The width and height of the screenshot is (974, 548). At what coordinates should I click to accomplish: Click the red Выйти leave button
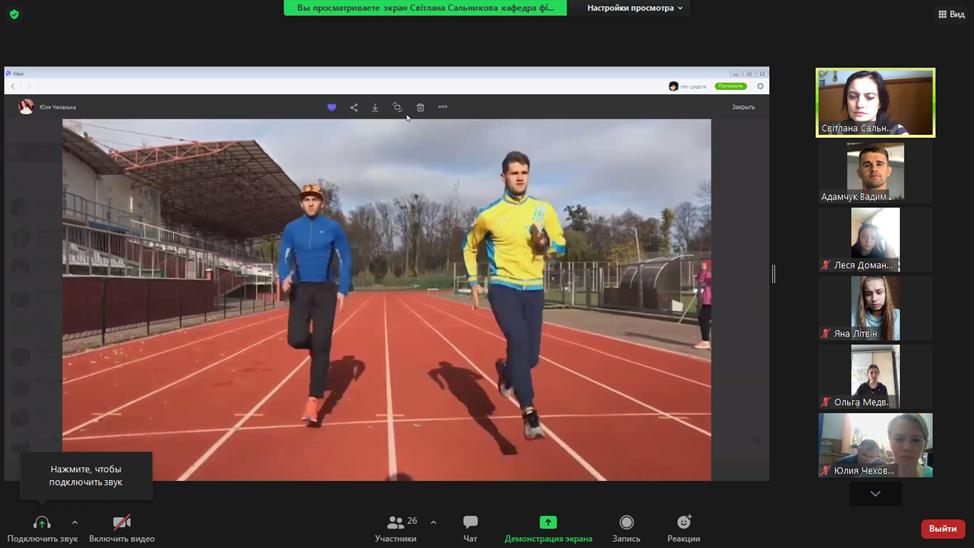942,528
